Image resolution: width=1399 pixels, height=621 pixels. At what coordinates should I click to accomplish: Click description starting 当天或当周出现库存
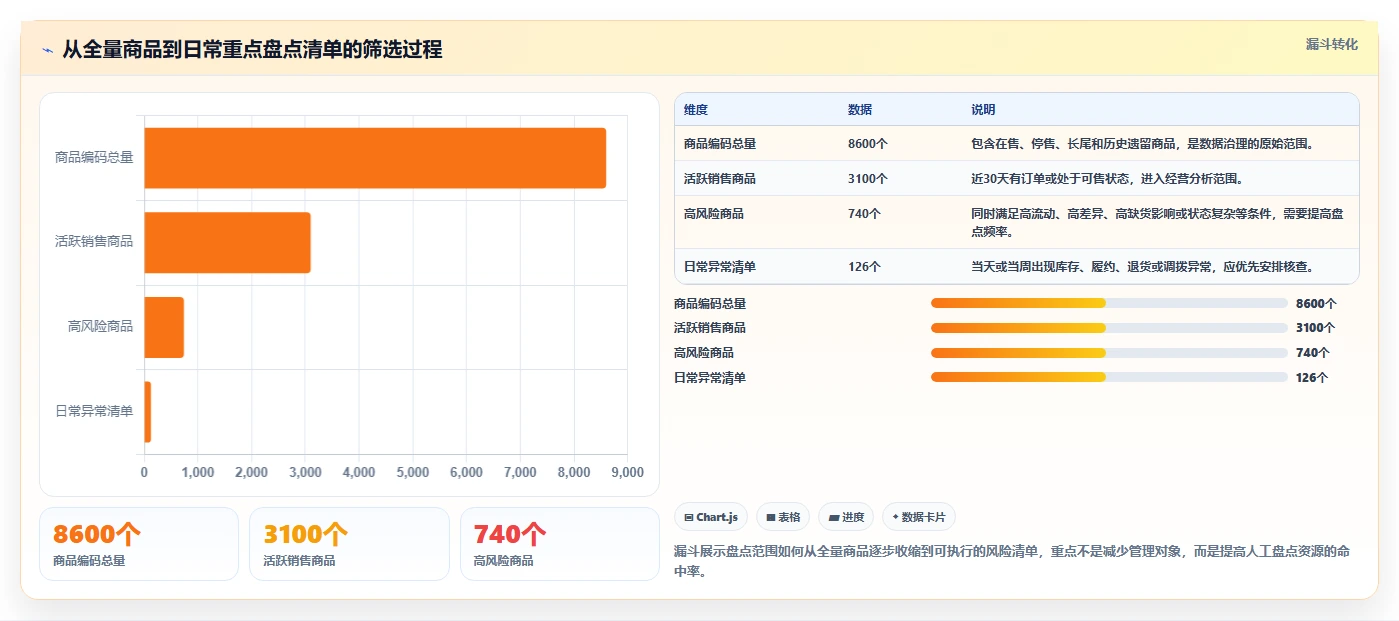pos(1142,267)
